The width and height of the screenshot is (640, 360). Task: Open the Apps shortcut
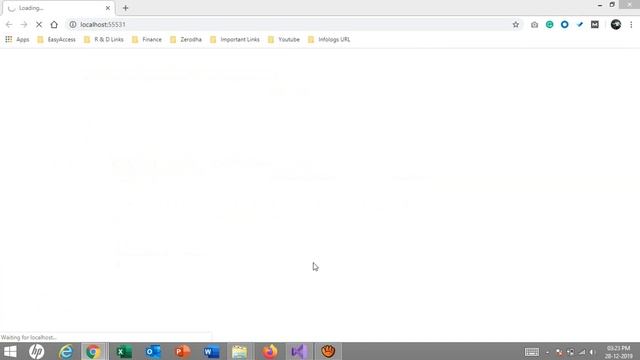pyautogui.click(x=17, y=40)
